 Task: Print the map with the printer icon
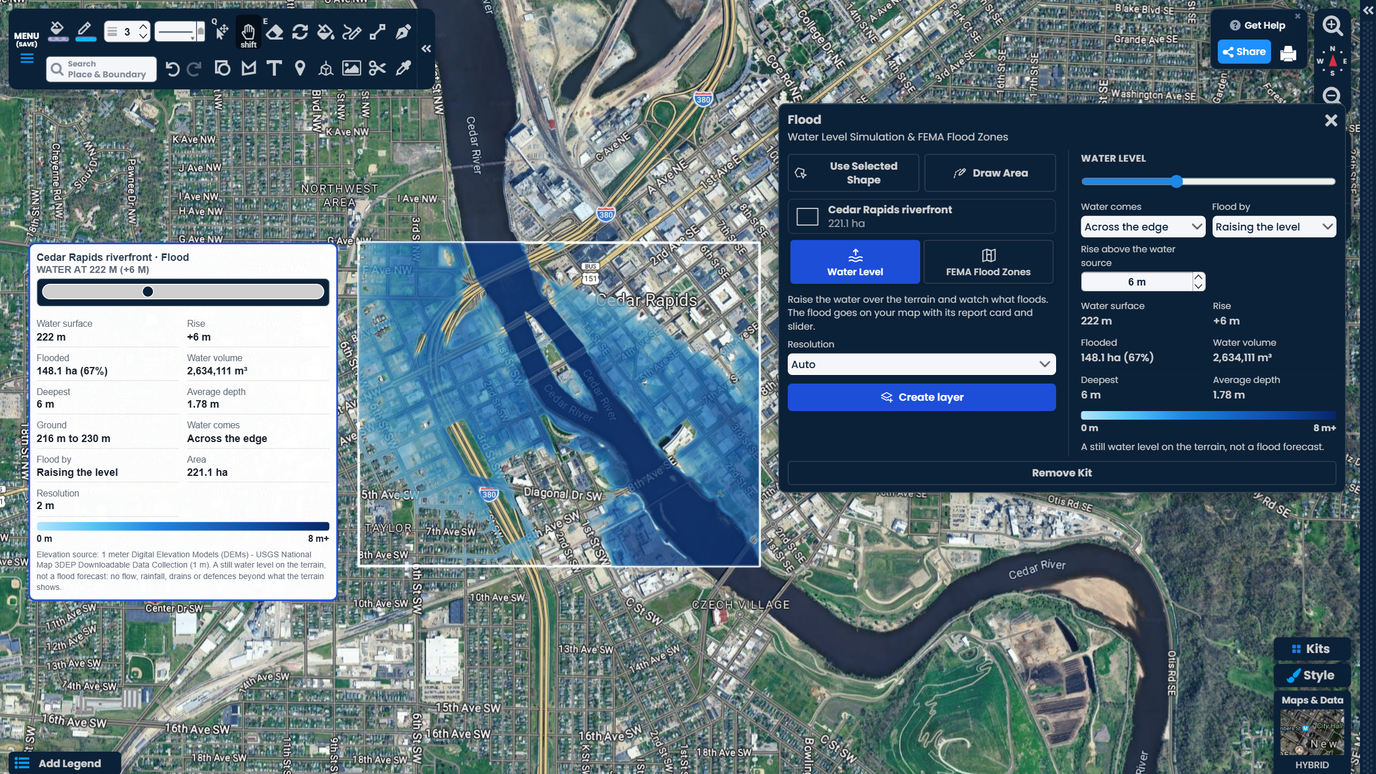click(x=1288, y=53)
